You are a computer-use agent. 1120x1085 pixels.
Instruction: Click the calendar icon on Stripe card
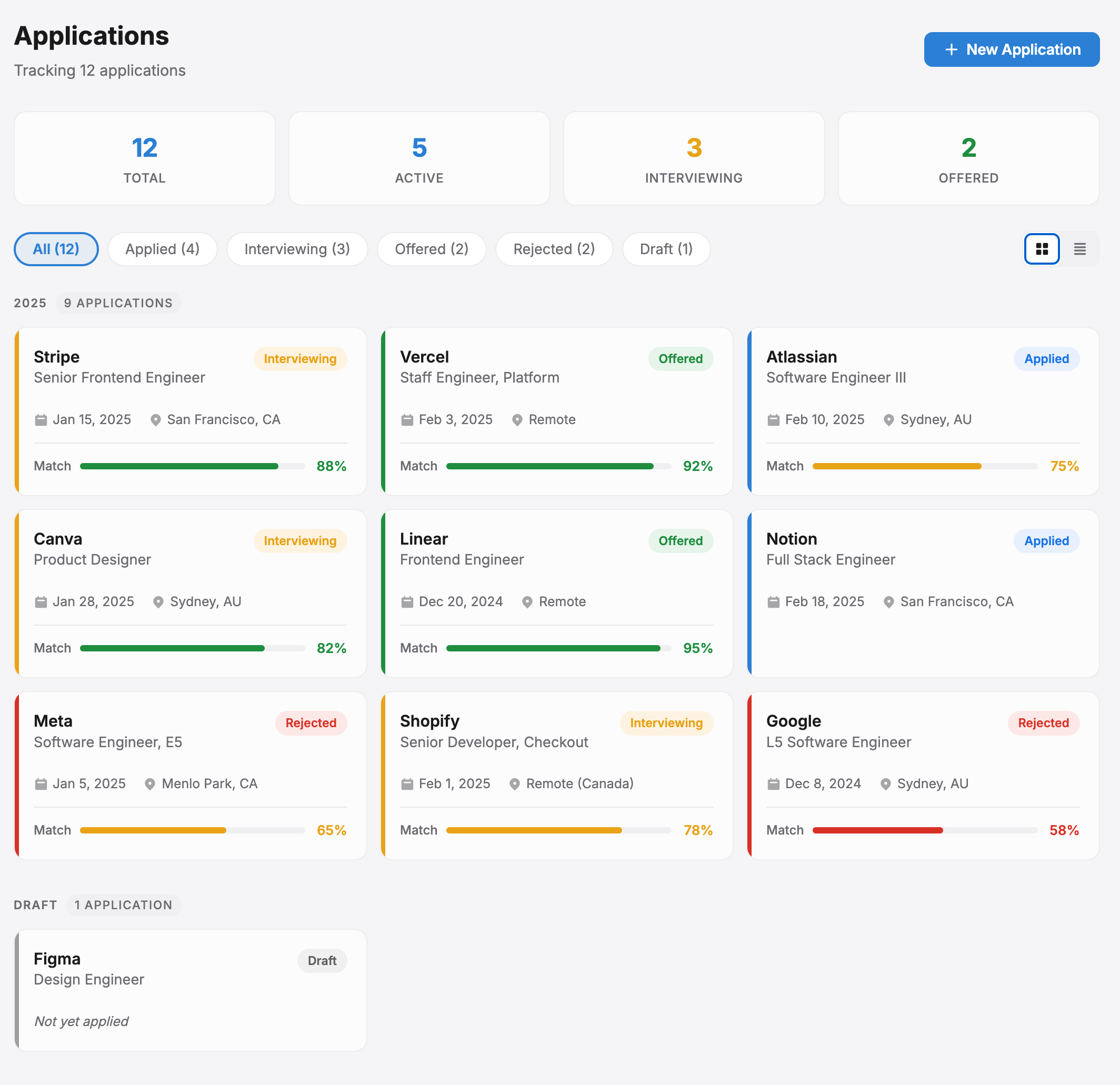41,419
